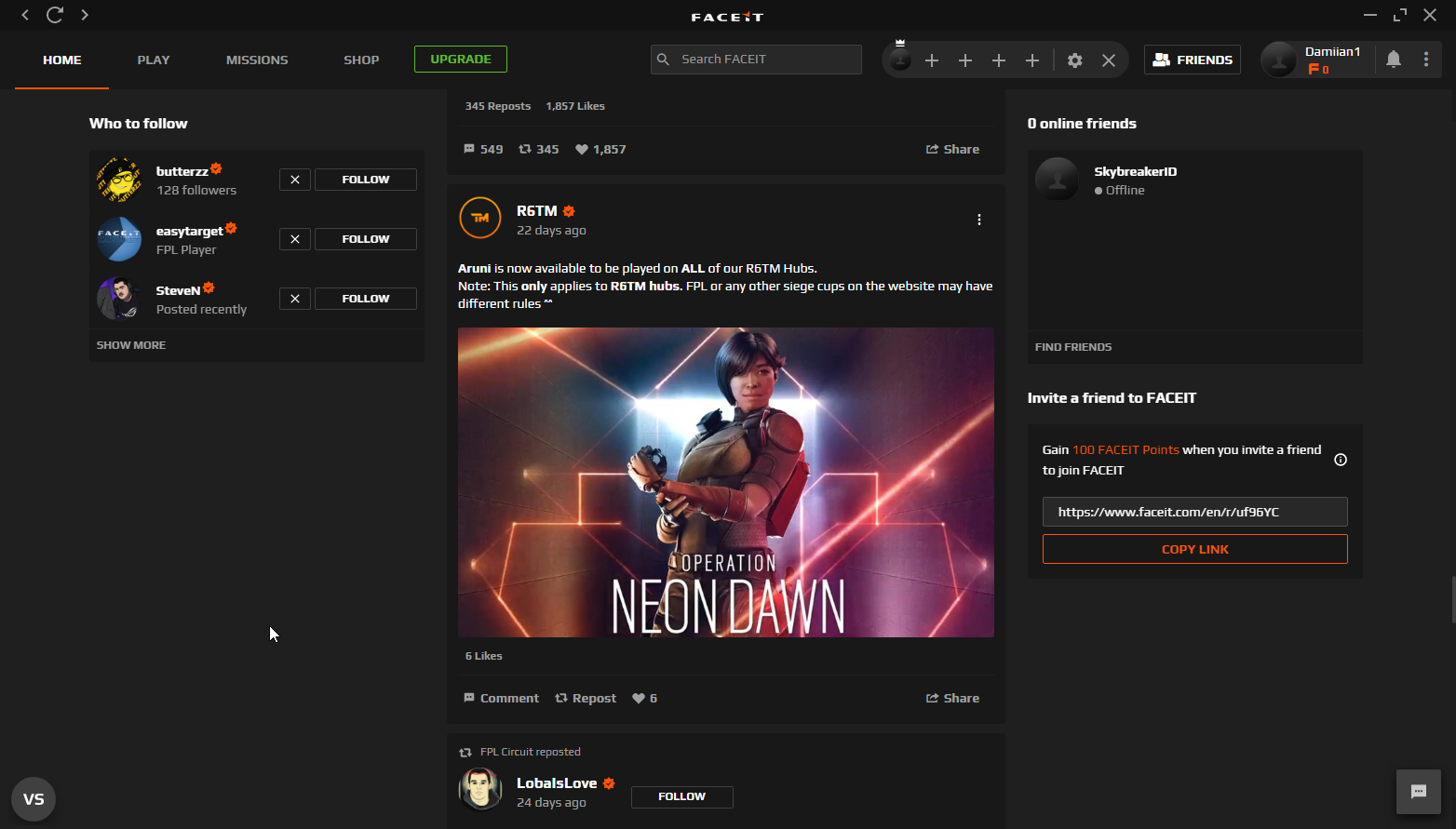Switch to the Play tab
This screenshot has width=1456, height=829.
tap(154, 60)
